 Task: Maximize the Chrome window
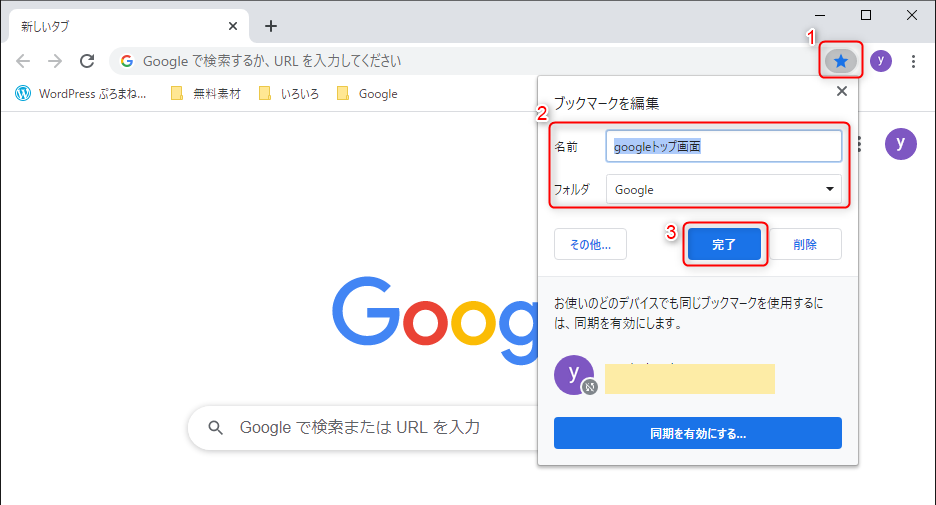(x=866, y=16)
